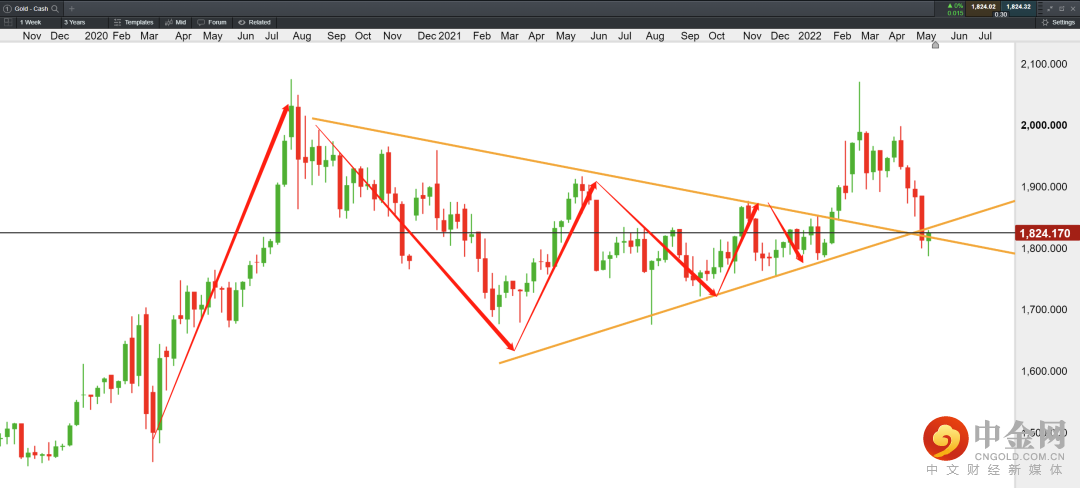Open the Gold - Cash chart tab
Screen dimensions: 1080x488
[x=31, y=8]
